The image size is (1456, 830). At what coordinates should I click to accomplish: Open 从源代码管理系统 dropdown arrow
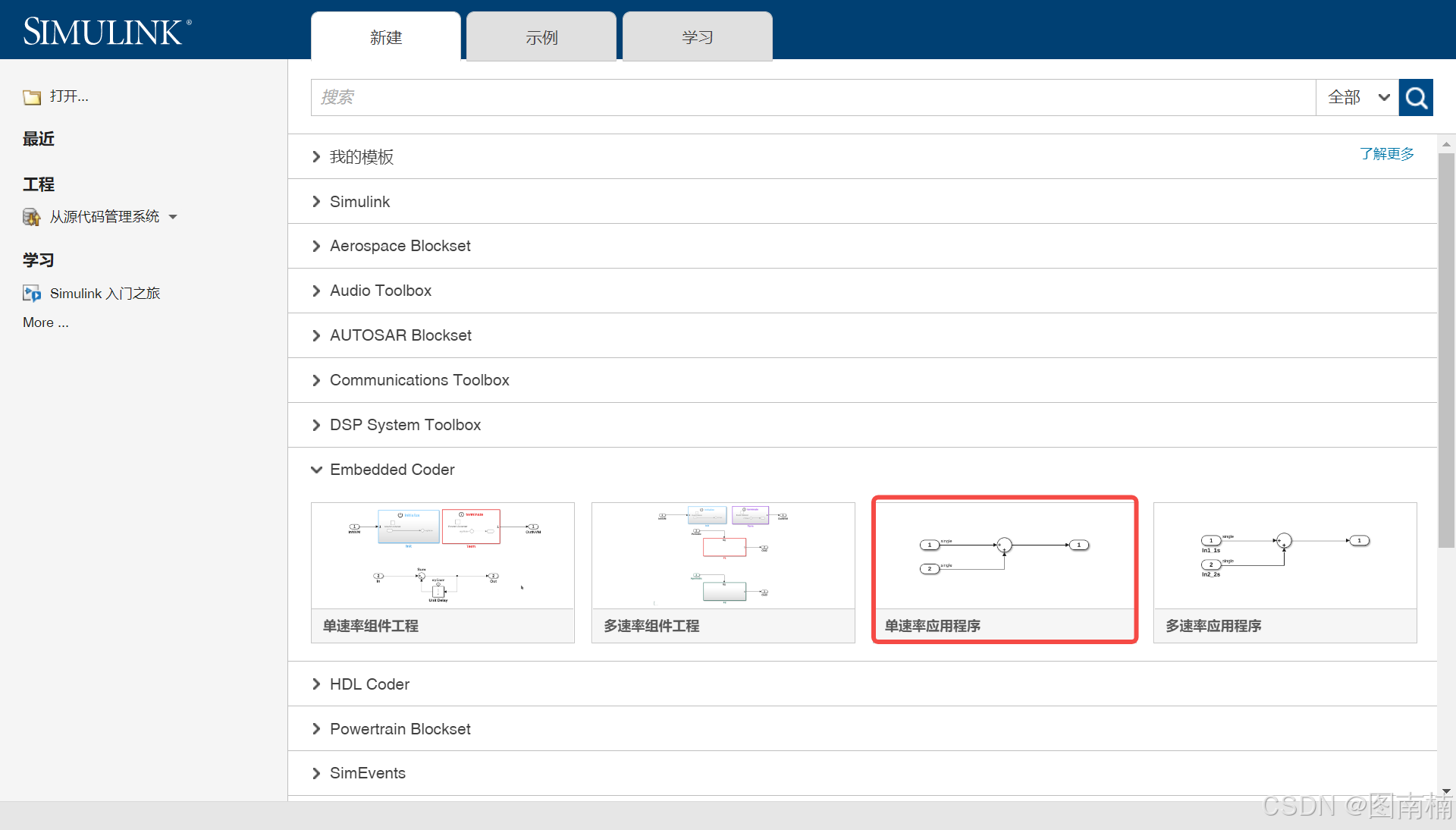point(173,218)
